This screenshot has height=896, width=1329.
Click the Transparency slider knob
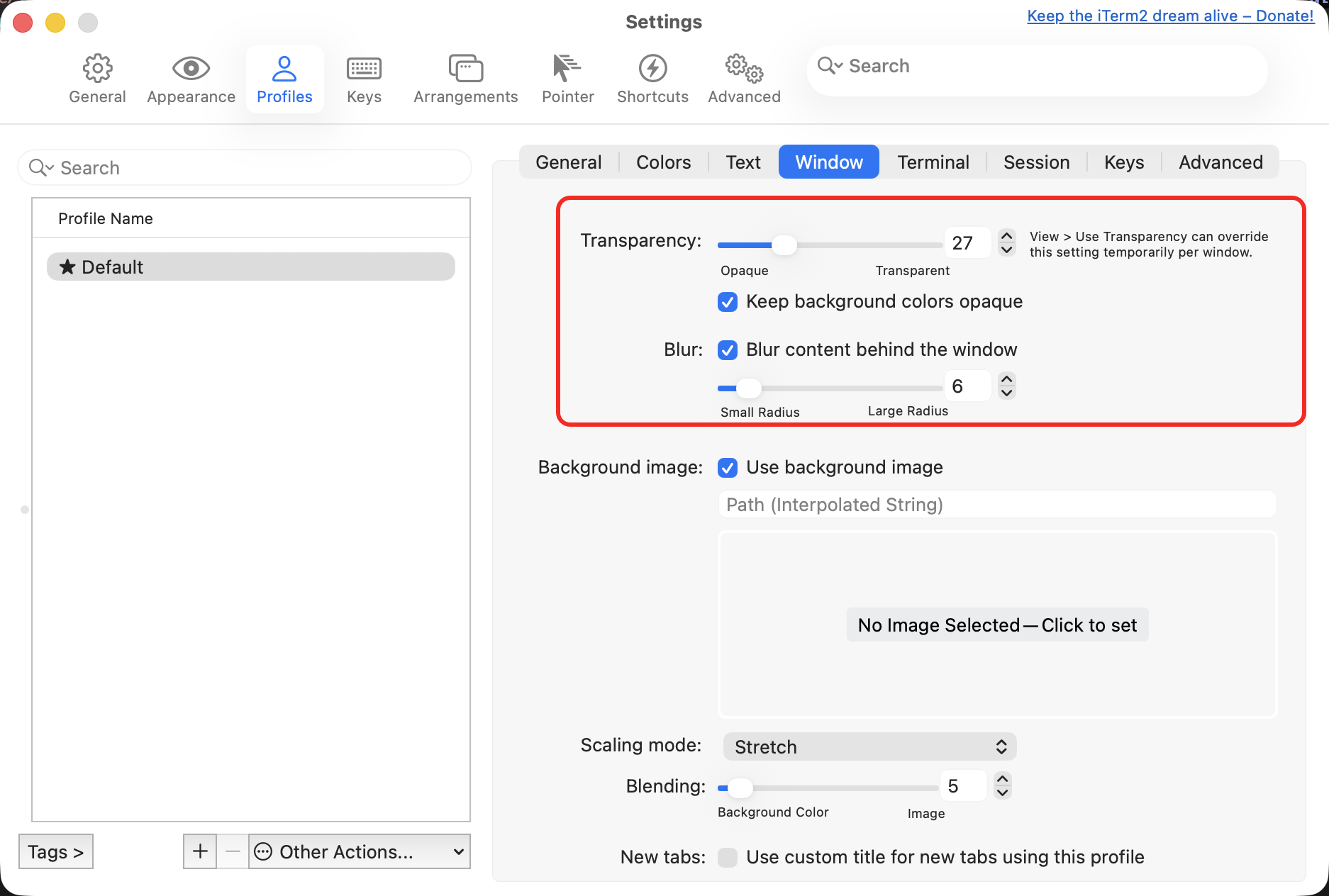coord(784,245)
